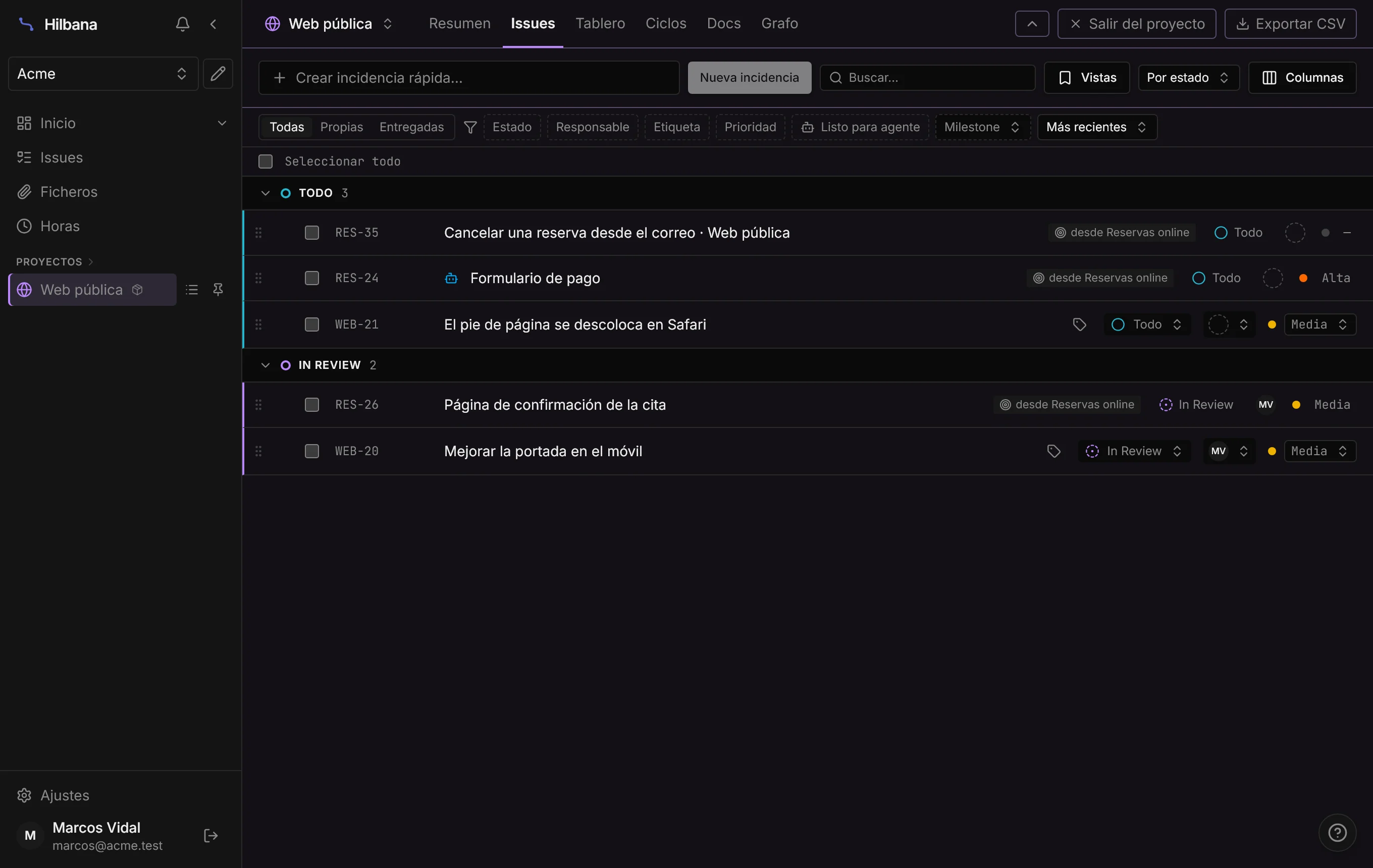This screenshot has height=868, width=1373.
Task: Open the Más recientes sort dropdown
Action: coord(1096,127)
